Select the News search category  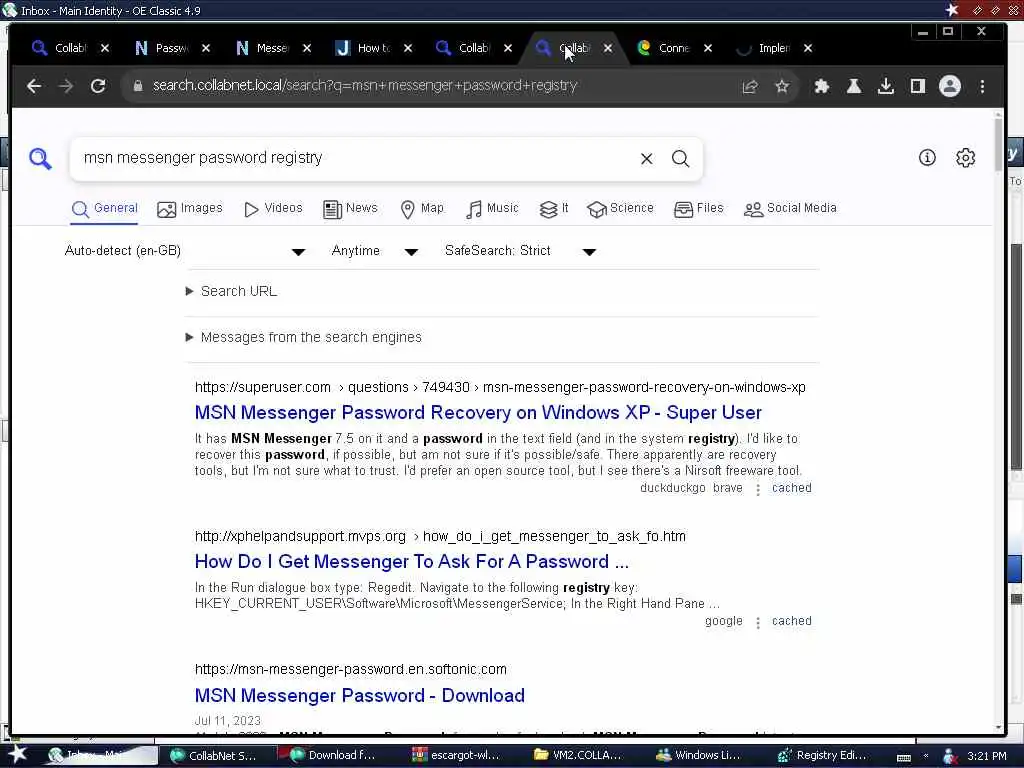350,209
